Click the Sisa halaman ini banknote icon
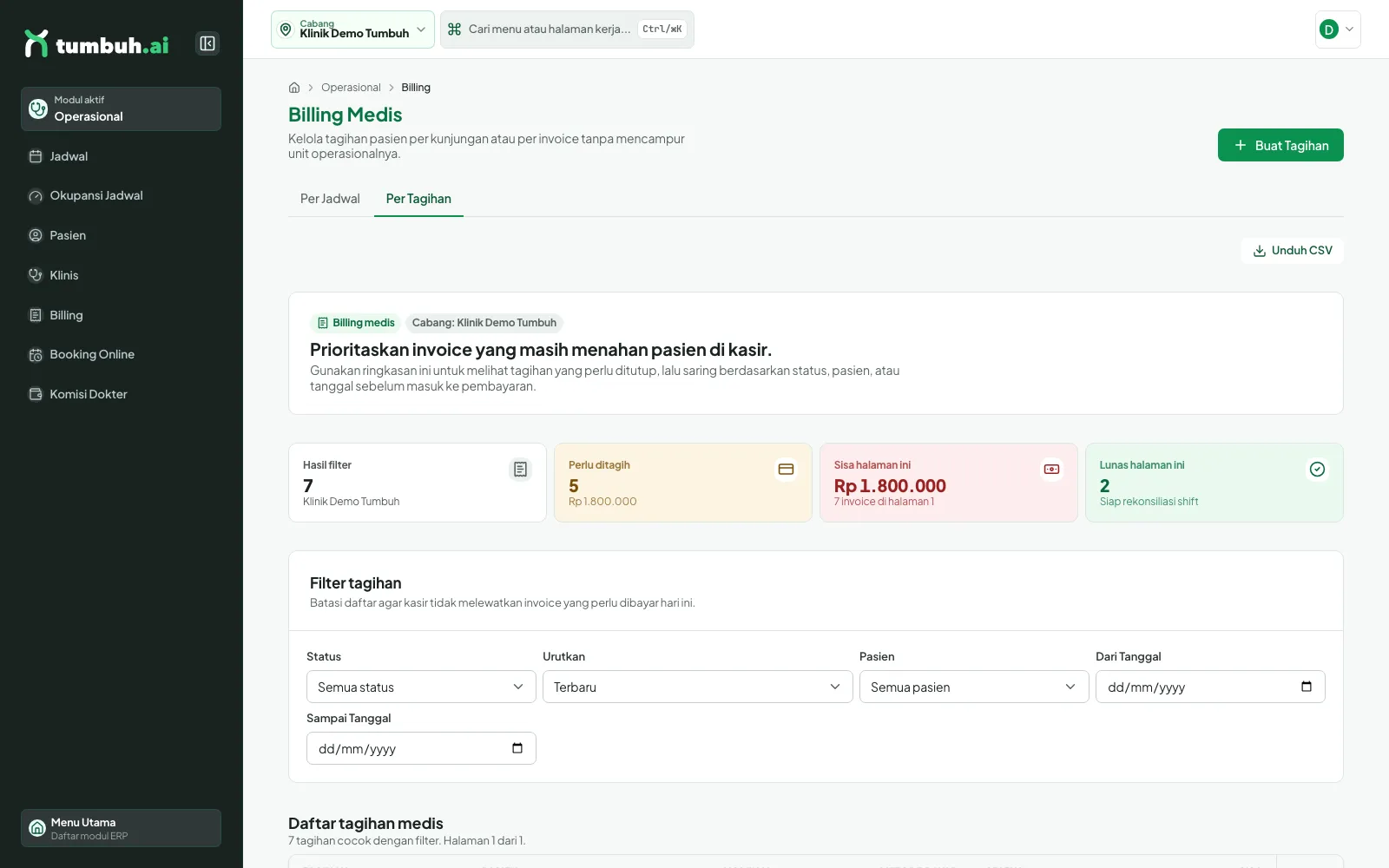 [1051, 470]
